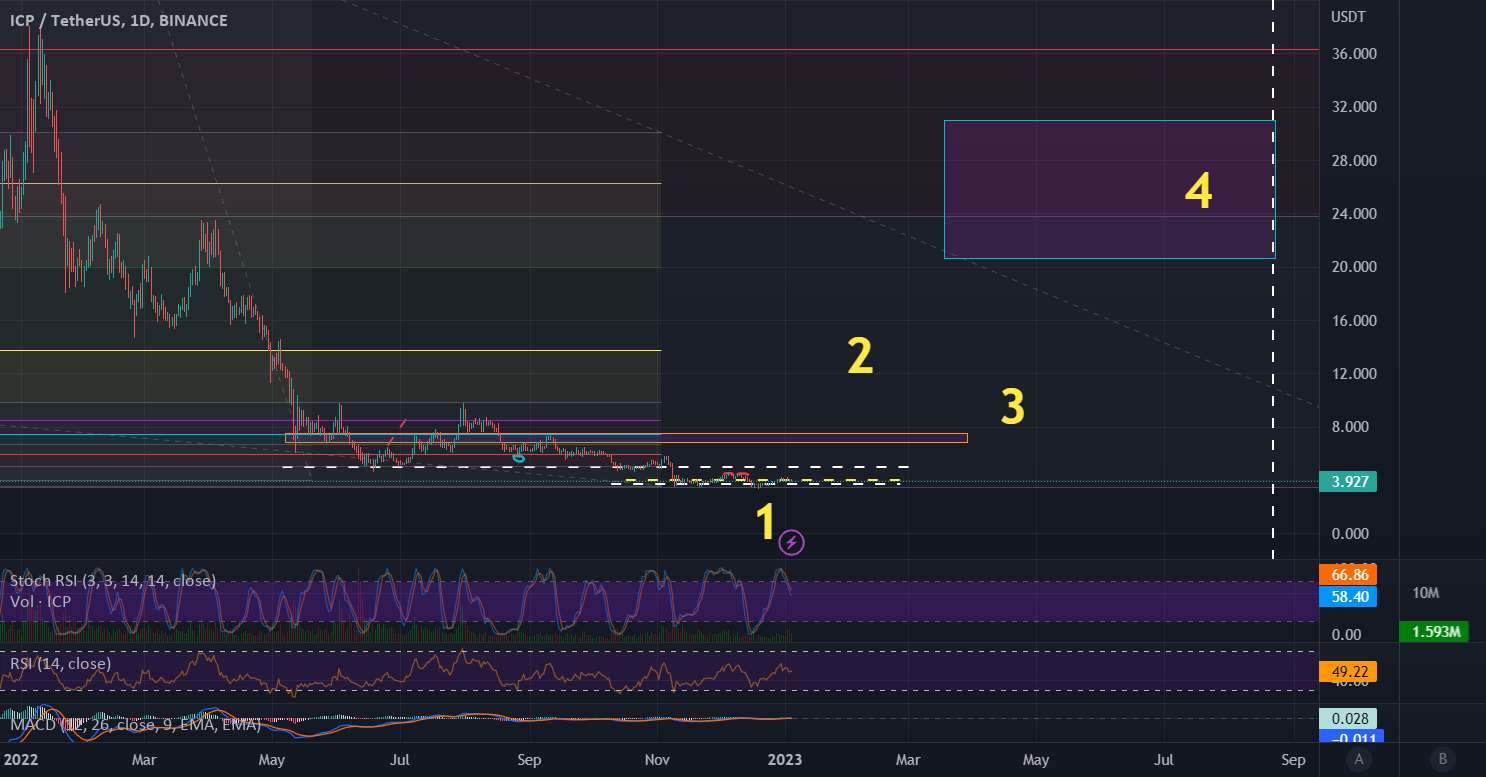Viewport: 1486px width, 777px height.
Task: Click the blue Stoch RSI value 58.40
Action: tap(1348, 597)
